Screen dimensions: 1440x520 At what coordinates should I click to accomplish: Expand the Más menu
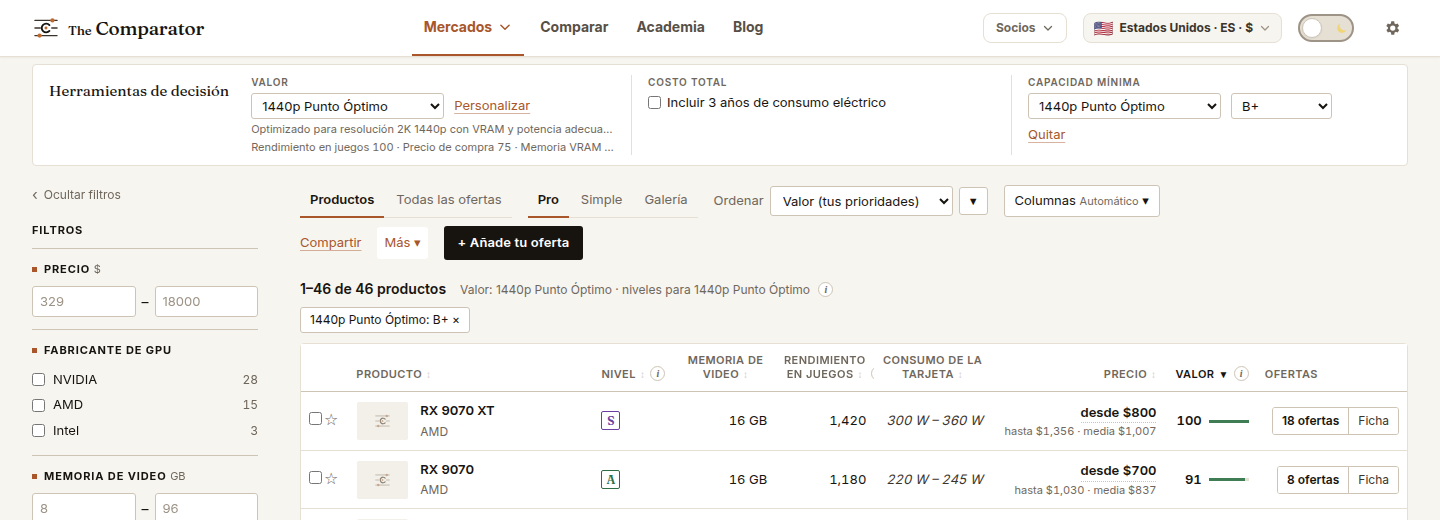click(403, 243)
